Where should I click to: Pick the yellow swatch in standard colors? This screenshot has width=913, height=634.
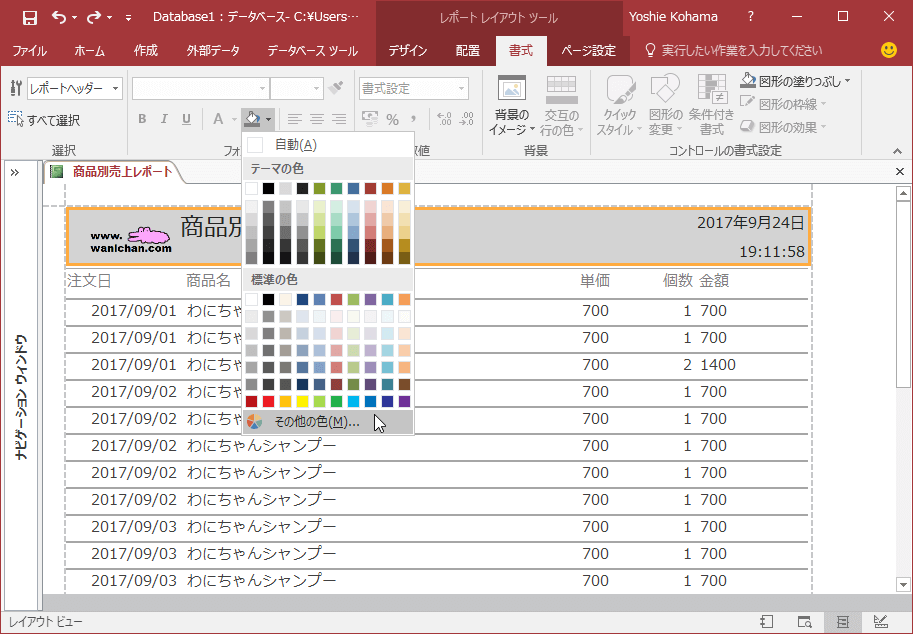click(x=302, y=401)
